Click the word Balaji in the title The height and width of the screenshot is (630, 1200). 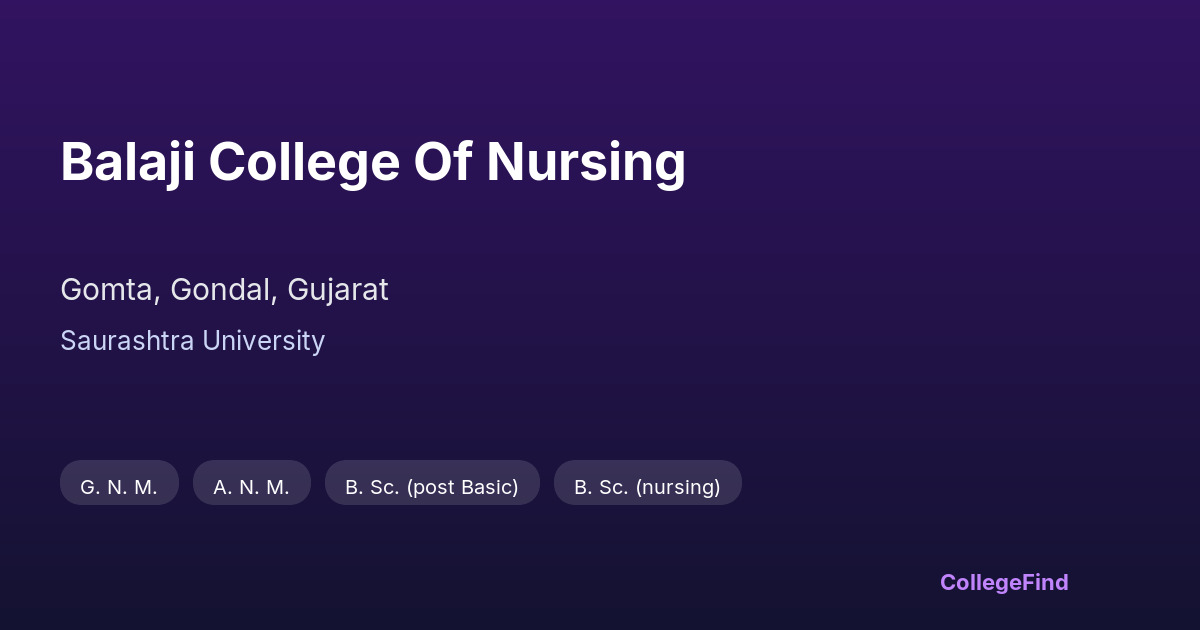click(126, 162)
